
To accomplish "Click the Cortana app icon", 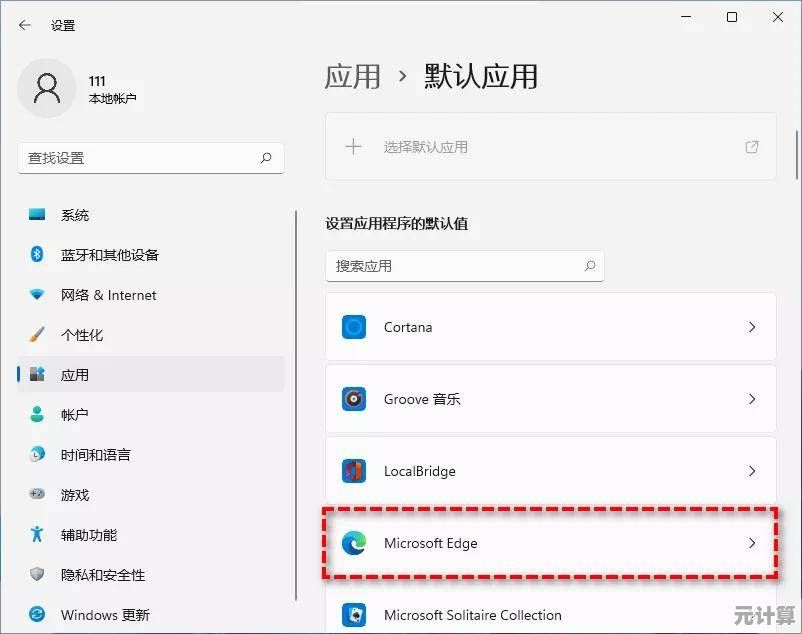I will (354, 327).
